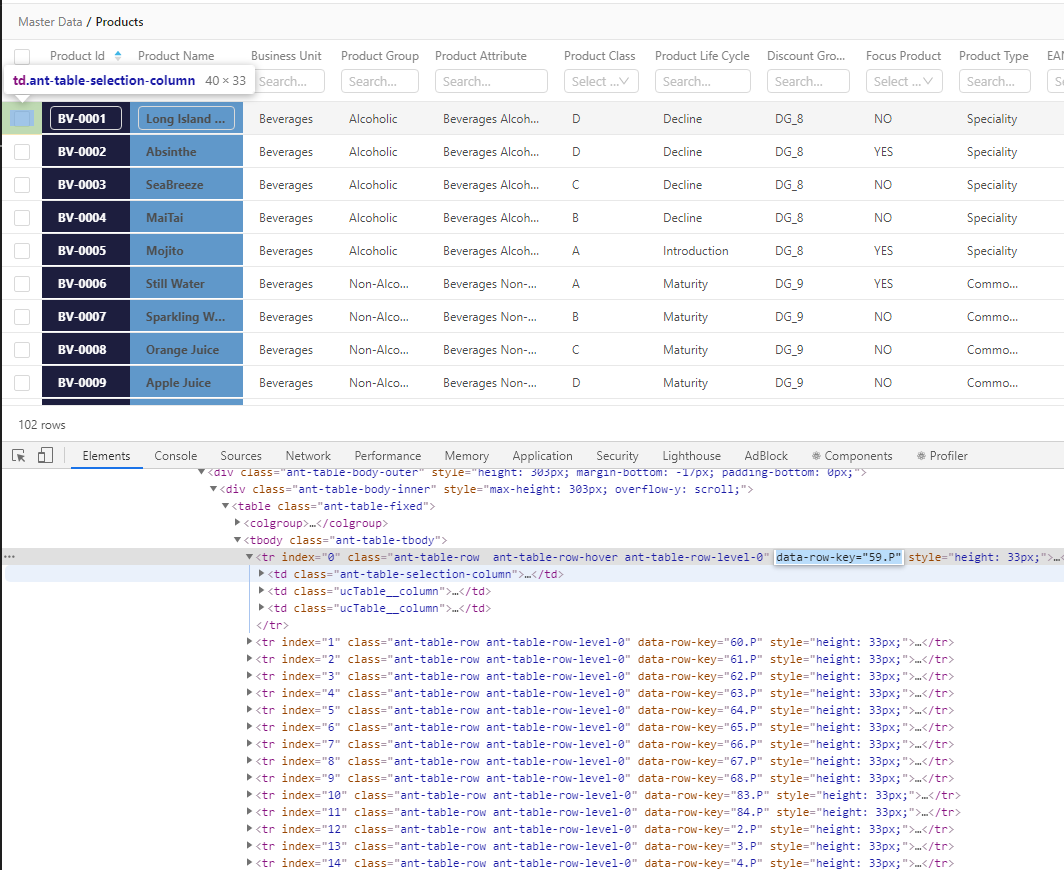Click the Product Id sort arrows icon
Image resolution: width=1064 pixels, height=870 pixels.
click(118, 56)
